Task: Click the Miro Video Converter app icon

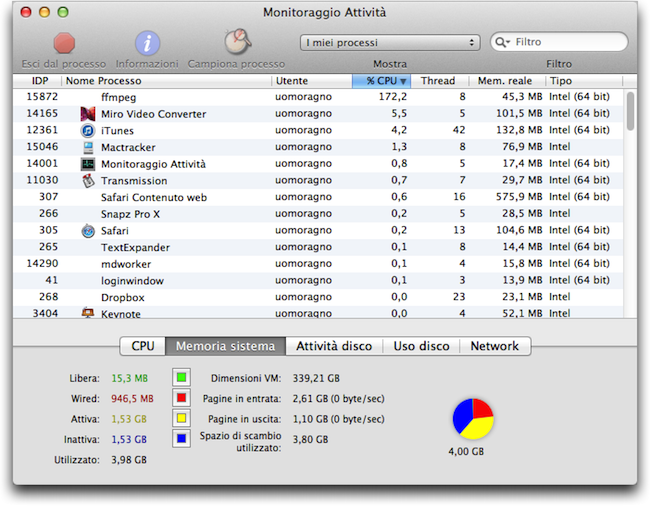Action: [87, 114]
